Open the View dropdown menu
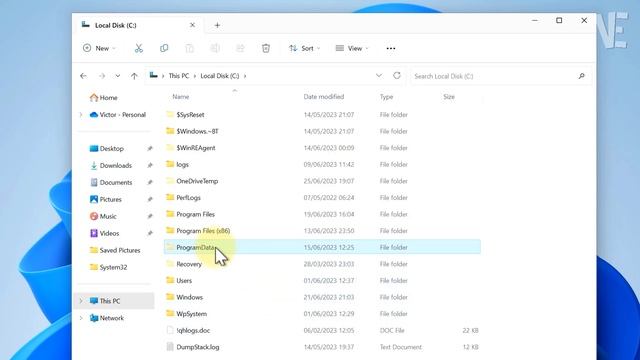Viewport: 640px width, 360px height. tap(352, 48)
